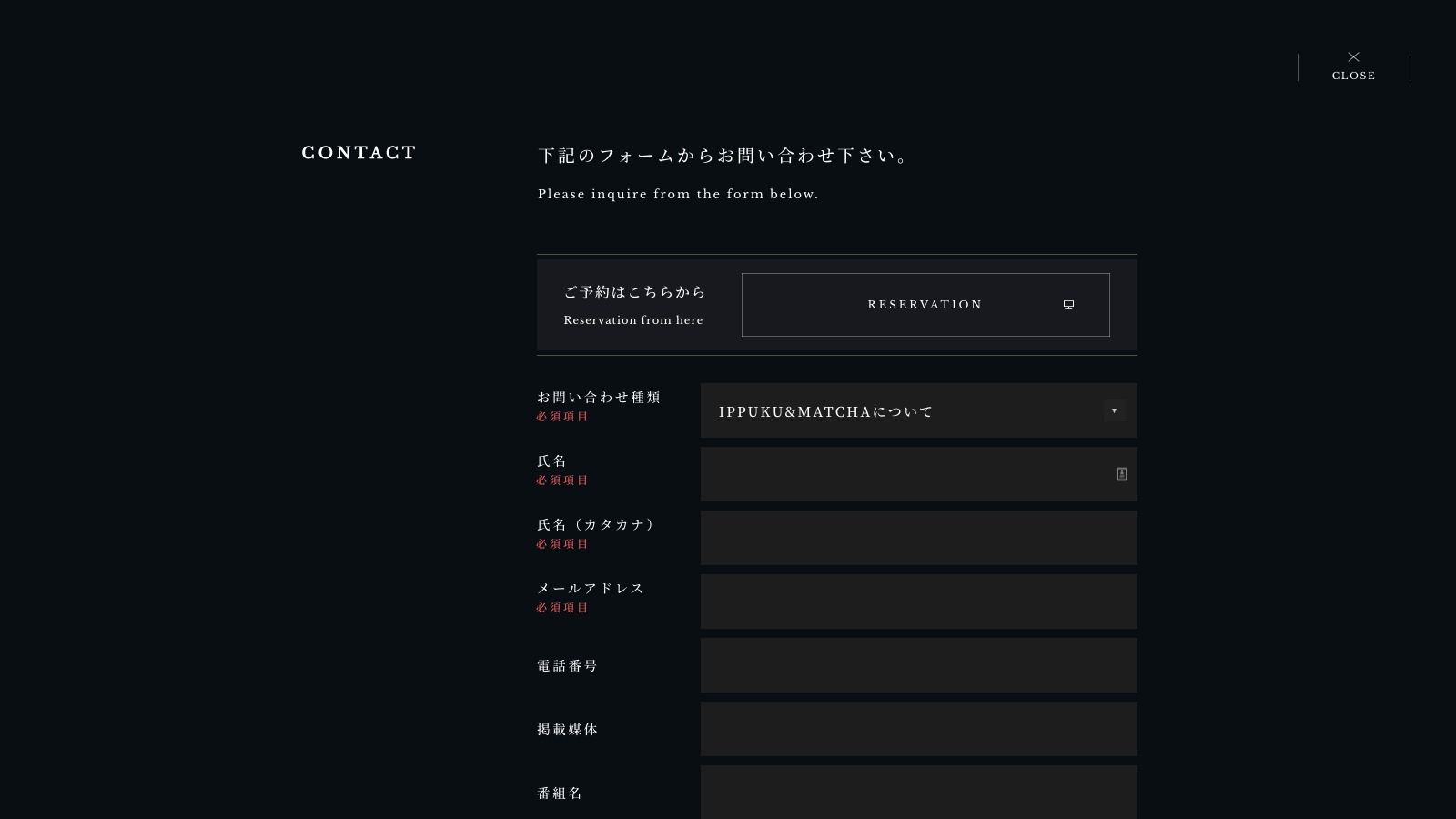Image resolution: width=1456 pixels, height=819 pixels.
Task: Click the 'Reservation from here' text
Action: pyautogui.click(x=633, y=320)
